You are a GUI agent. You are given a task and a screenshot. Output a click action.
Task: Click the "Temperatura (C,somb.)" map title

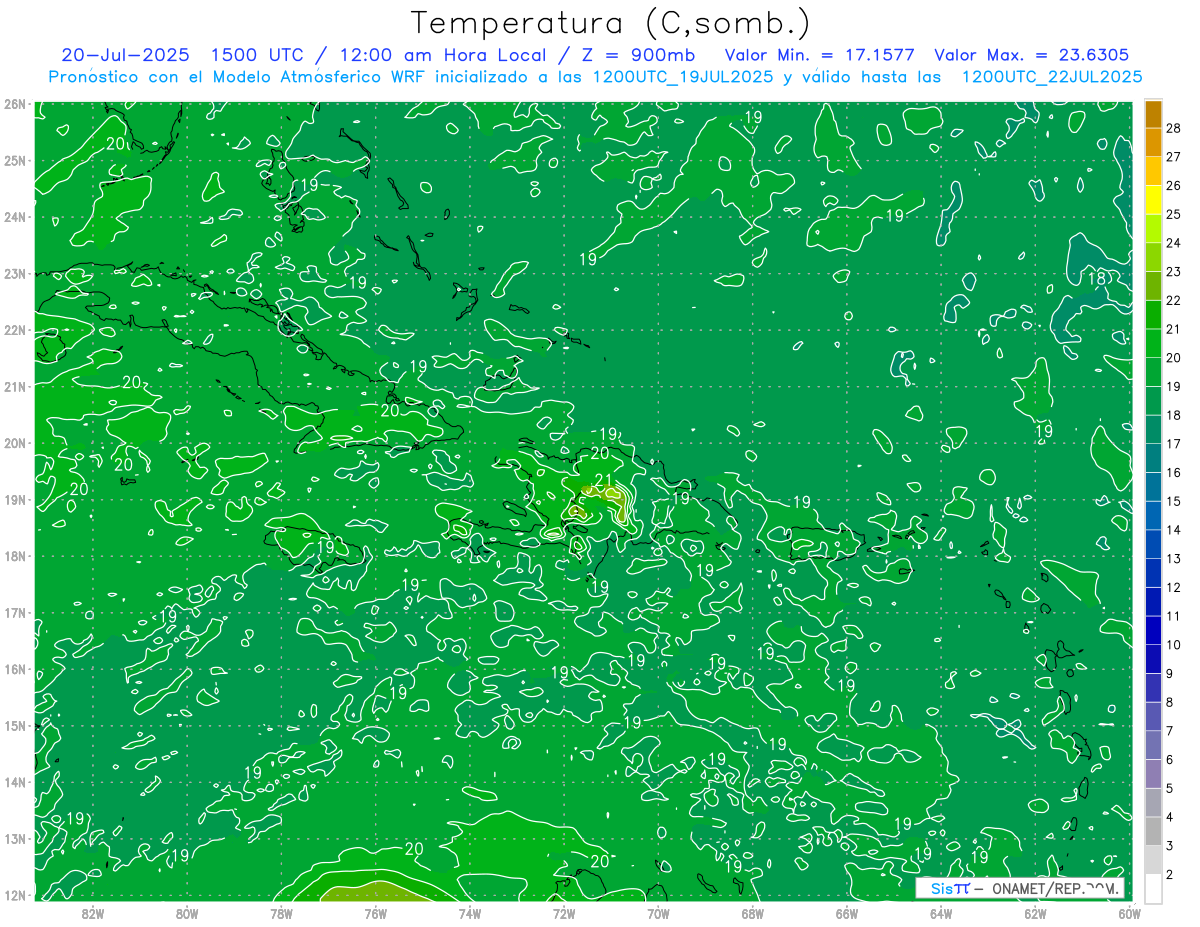pyautogui.click(x=612, y=23)
